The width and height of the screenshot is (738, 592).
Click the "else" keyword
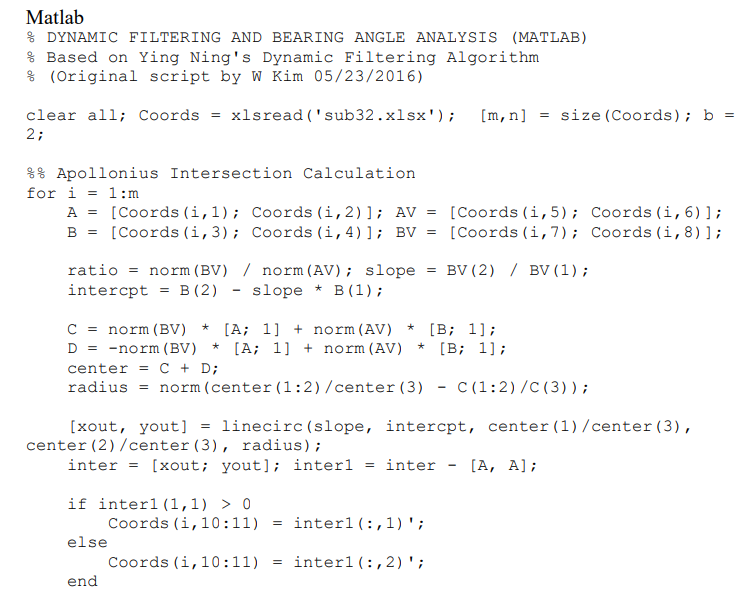click(87, 542)
